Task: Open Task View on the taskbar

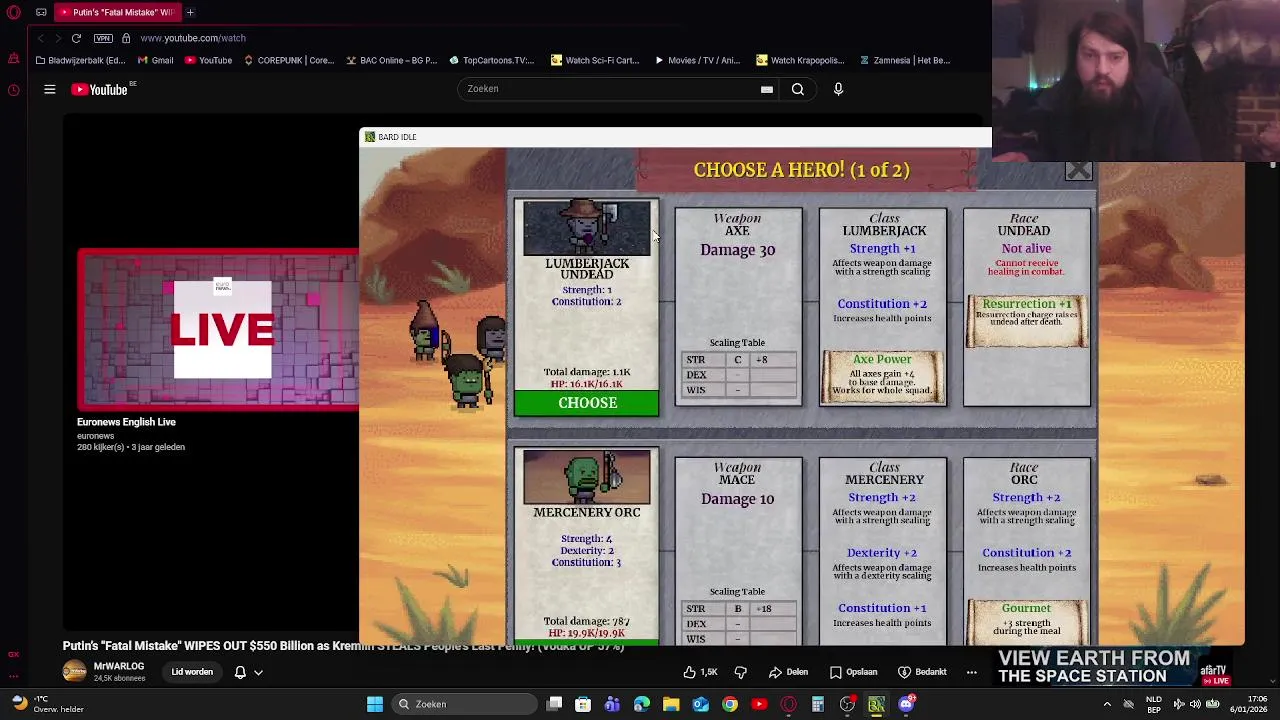Action: [x=555, y=704]
